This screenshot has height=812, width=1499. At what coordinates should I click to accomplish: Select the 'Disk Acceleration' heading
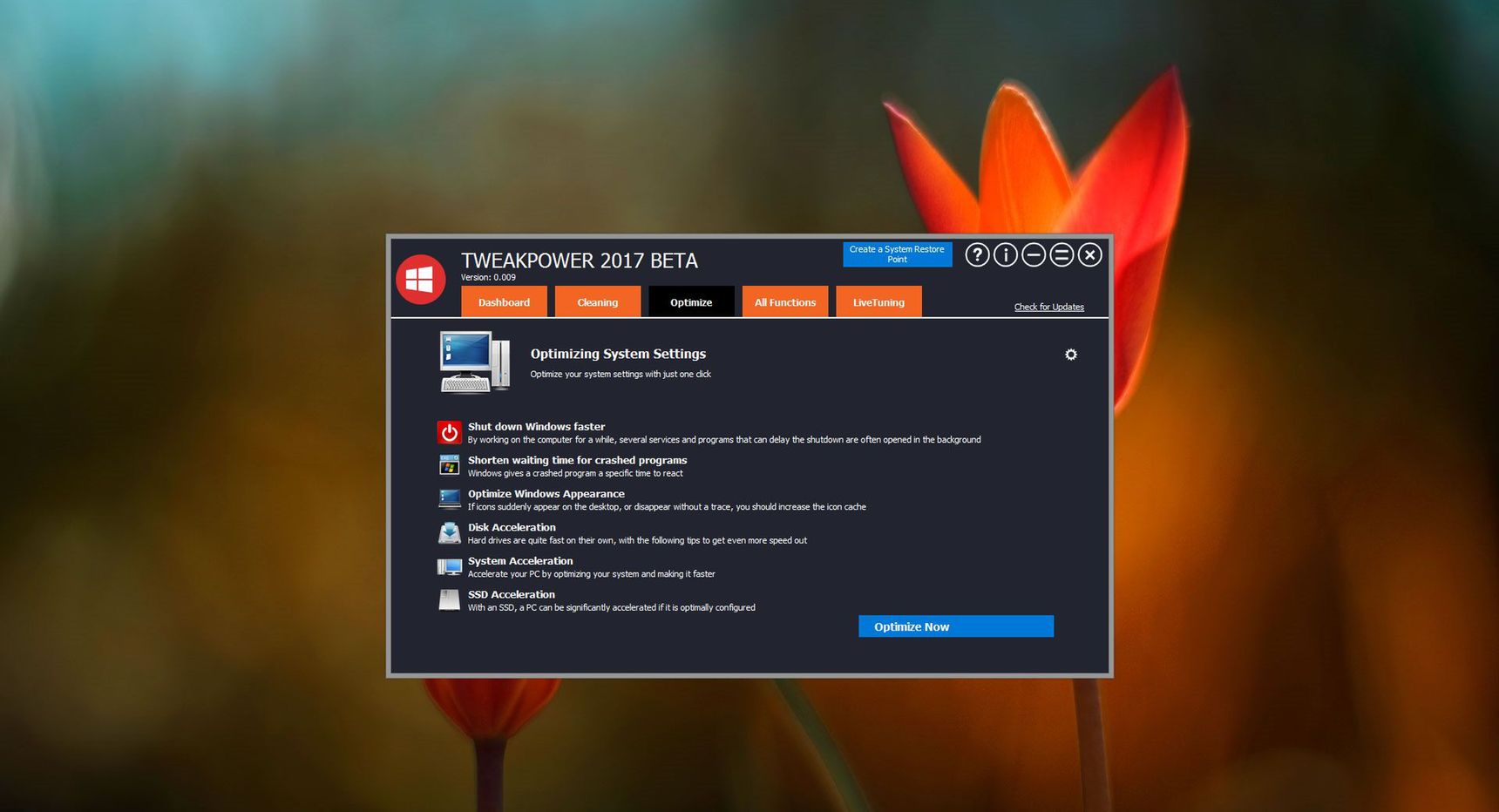(512, 527)
